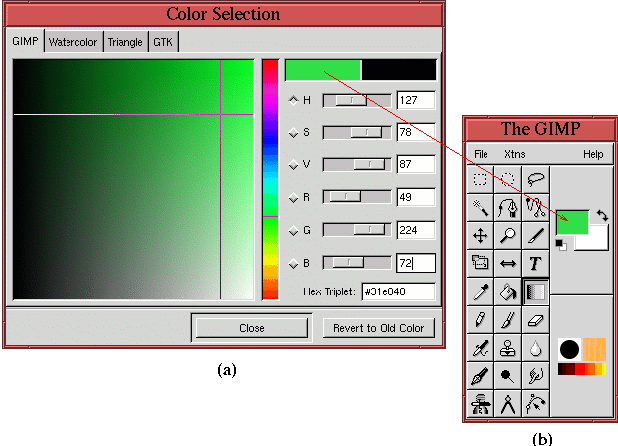Select the Rectangular Select tool
Screen dimensions: 618x446
pyautogui.click(x=481, y=179)
